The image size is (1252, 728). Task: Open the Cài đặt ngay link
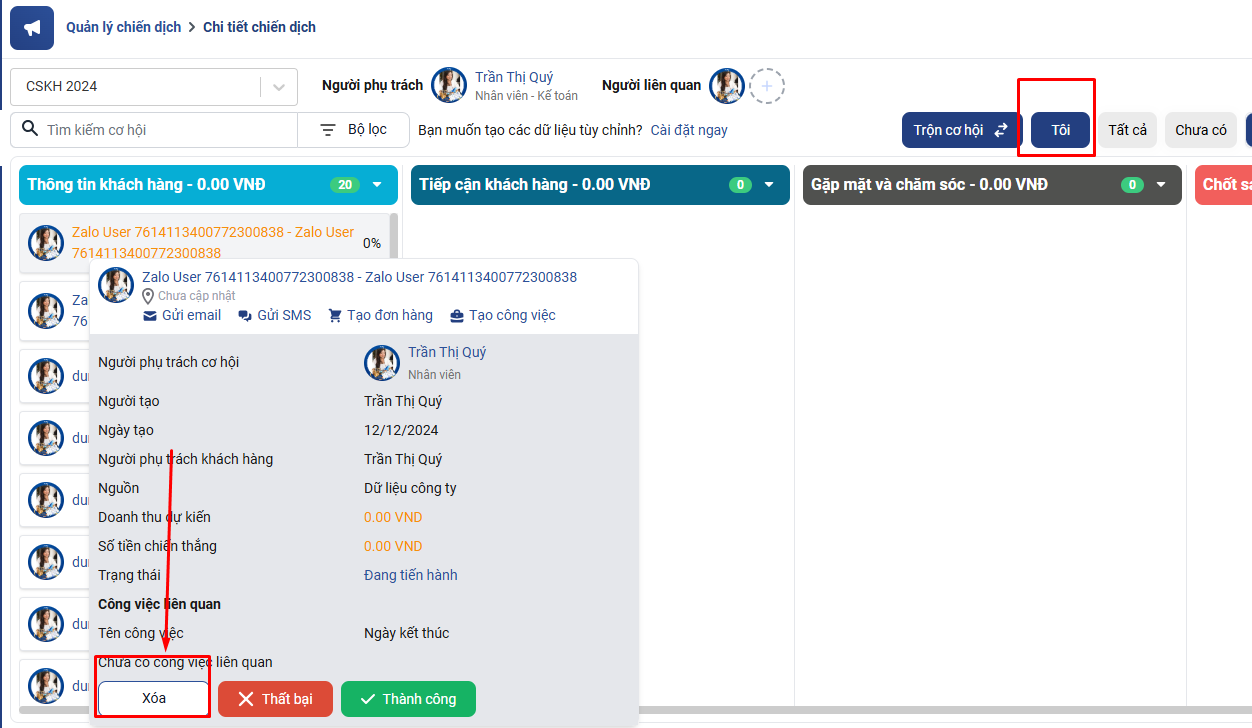689,130
